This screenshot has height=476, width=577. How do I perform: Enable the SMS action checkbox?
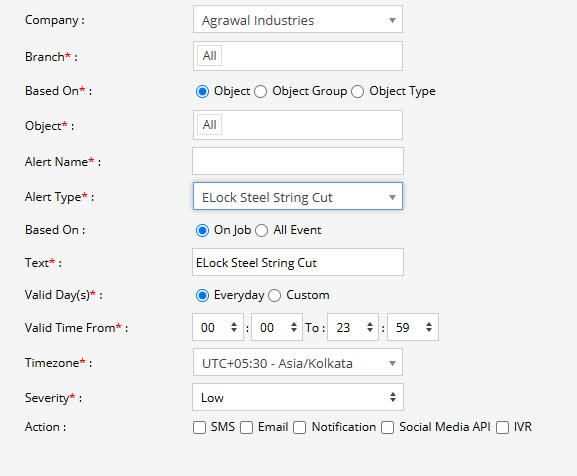pyautogui.click(x=199, y=427)
